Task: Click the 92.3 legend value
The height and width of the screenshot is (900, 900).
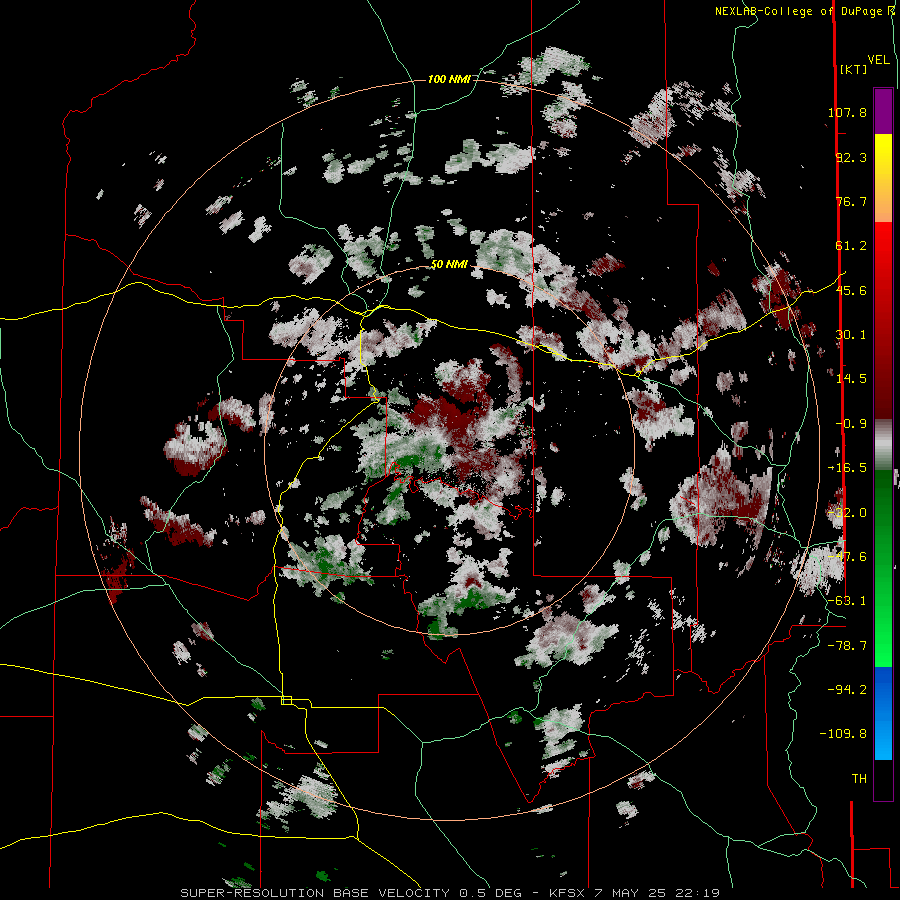Action: tap(851, 157)
